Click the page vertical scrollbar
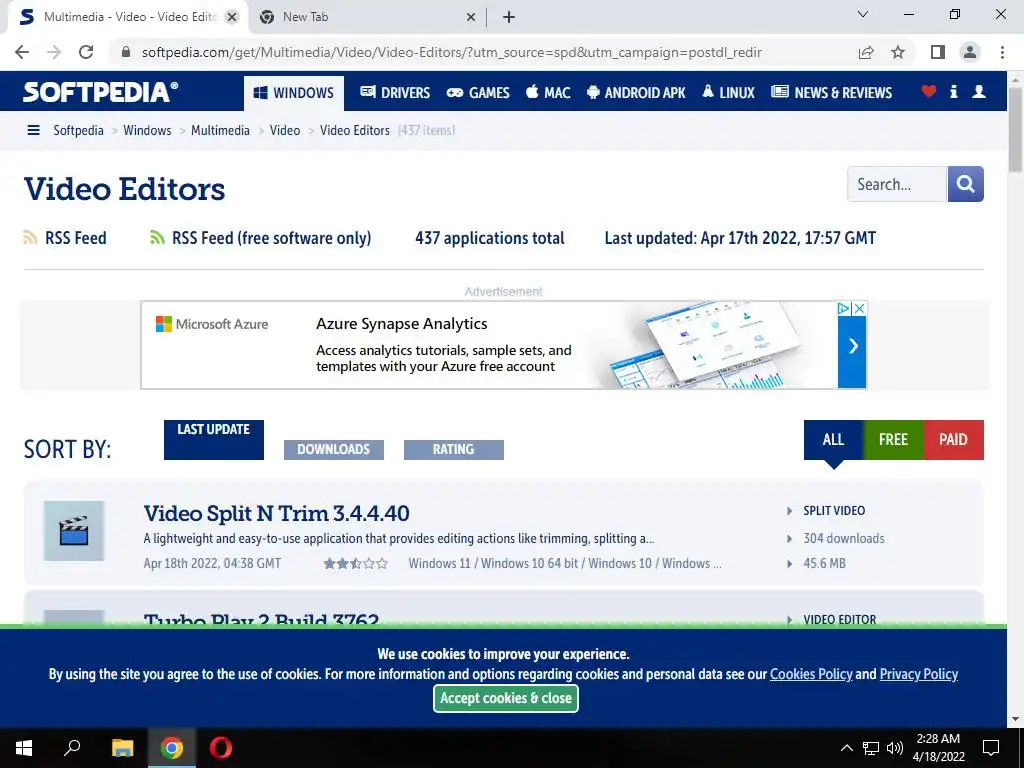This screenshot has width=1024, height=768. tap(1015, 128)
